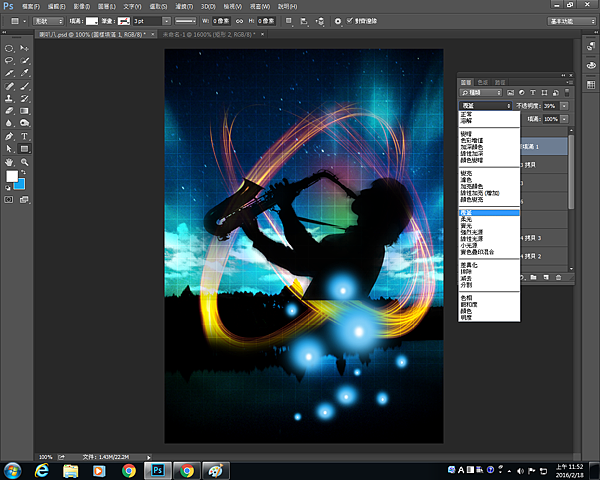Click the blue background color swatch
600x480 pixels.
19,183
